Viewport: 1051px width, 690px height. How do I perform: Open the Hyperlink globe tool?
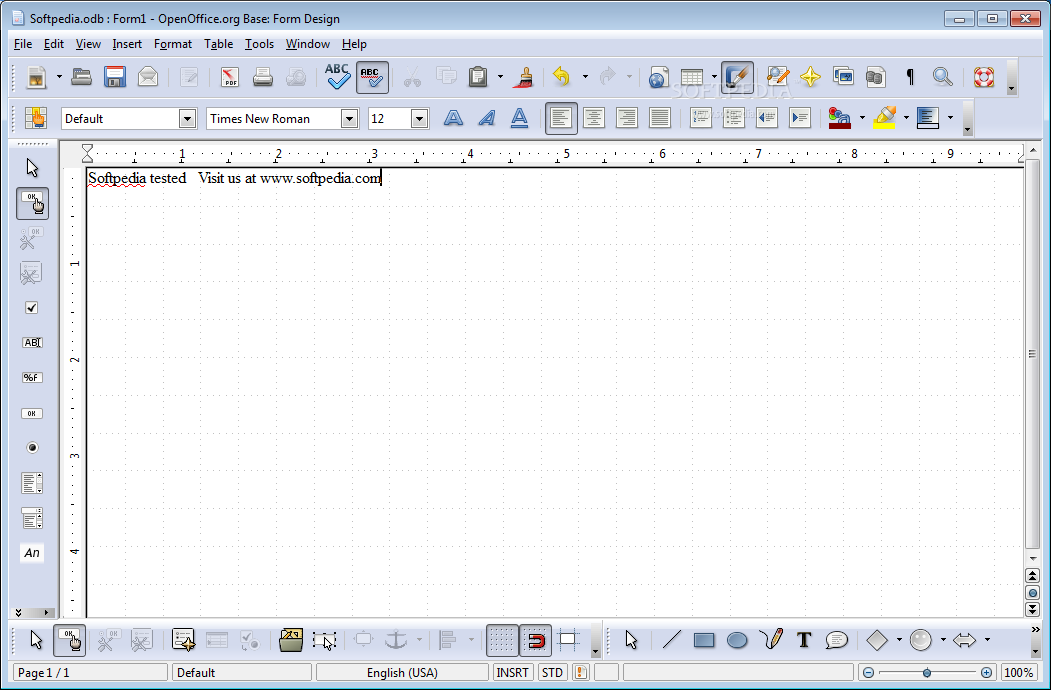coord(658,77)
